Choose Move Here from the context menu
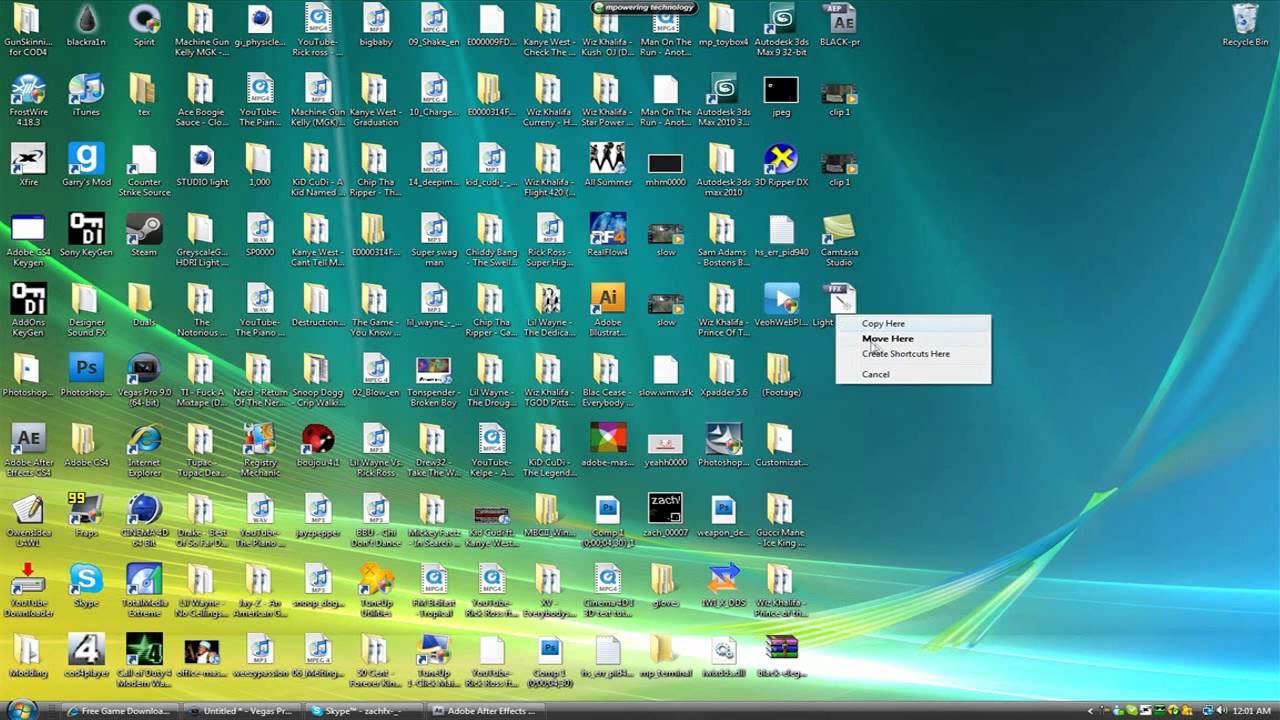Image resolution: width=1280 pixels, height=720 pixels. pyautogui.click(x=887, y=338)
